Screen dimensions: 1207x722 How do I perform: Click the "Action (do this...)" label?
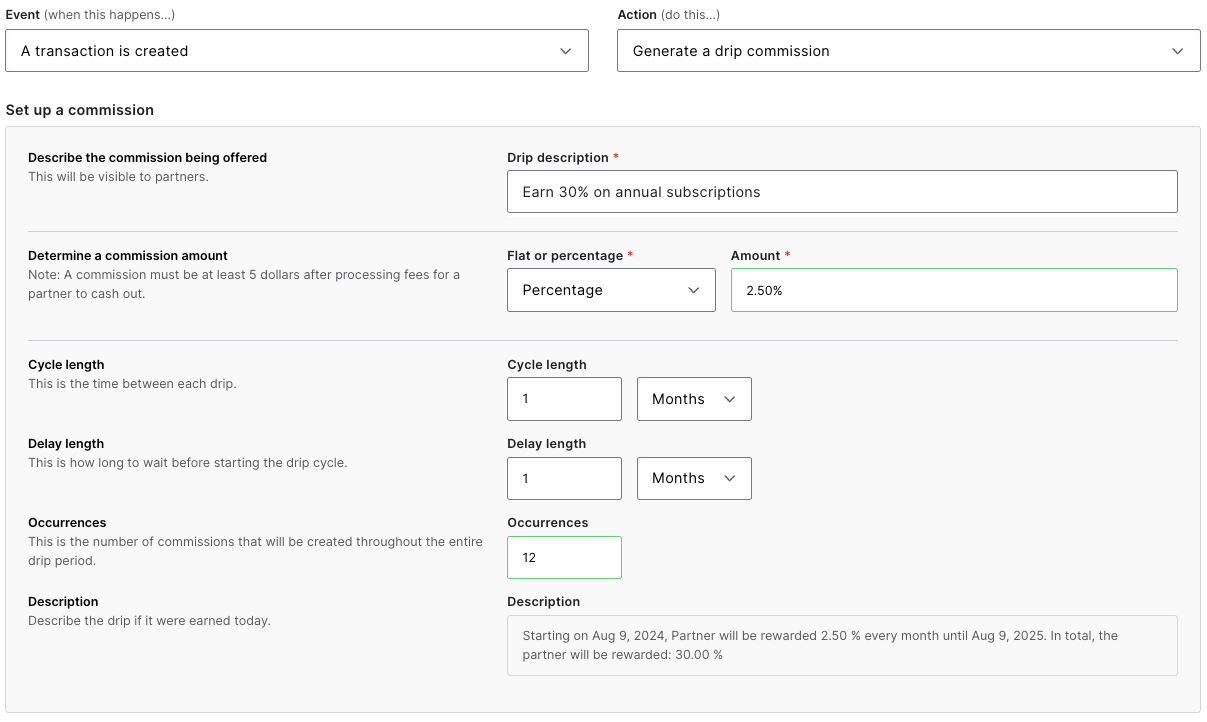(x=669, y=15)
